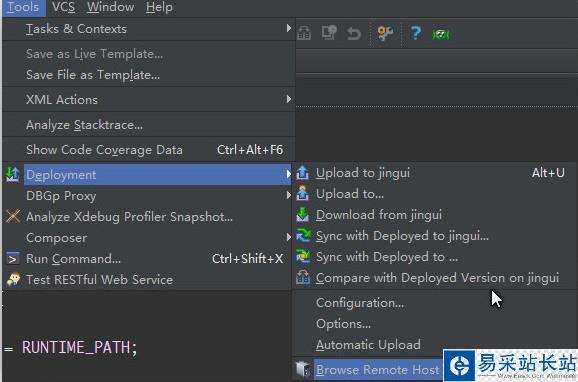Click toolbar compare-with-server icon

[304, 33]
